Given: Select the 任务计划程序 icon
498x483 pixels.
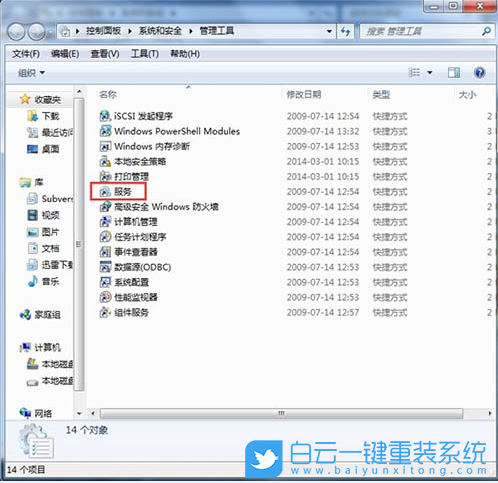Looking at the screenshot, I should (x=105, y=237).
